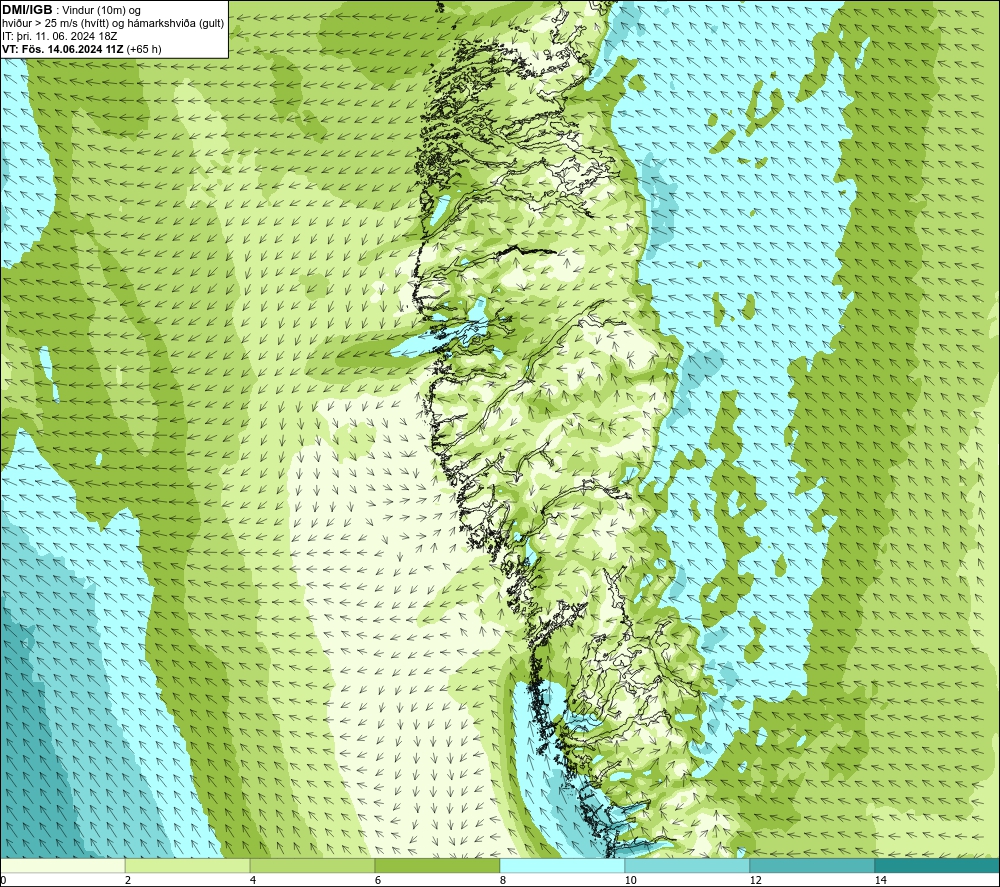Click the scale label 4
This screenshot has width=1000, height=887.
[253, 880]
